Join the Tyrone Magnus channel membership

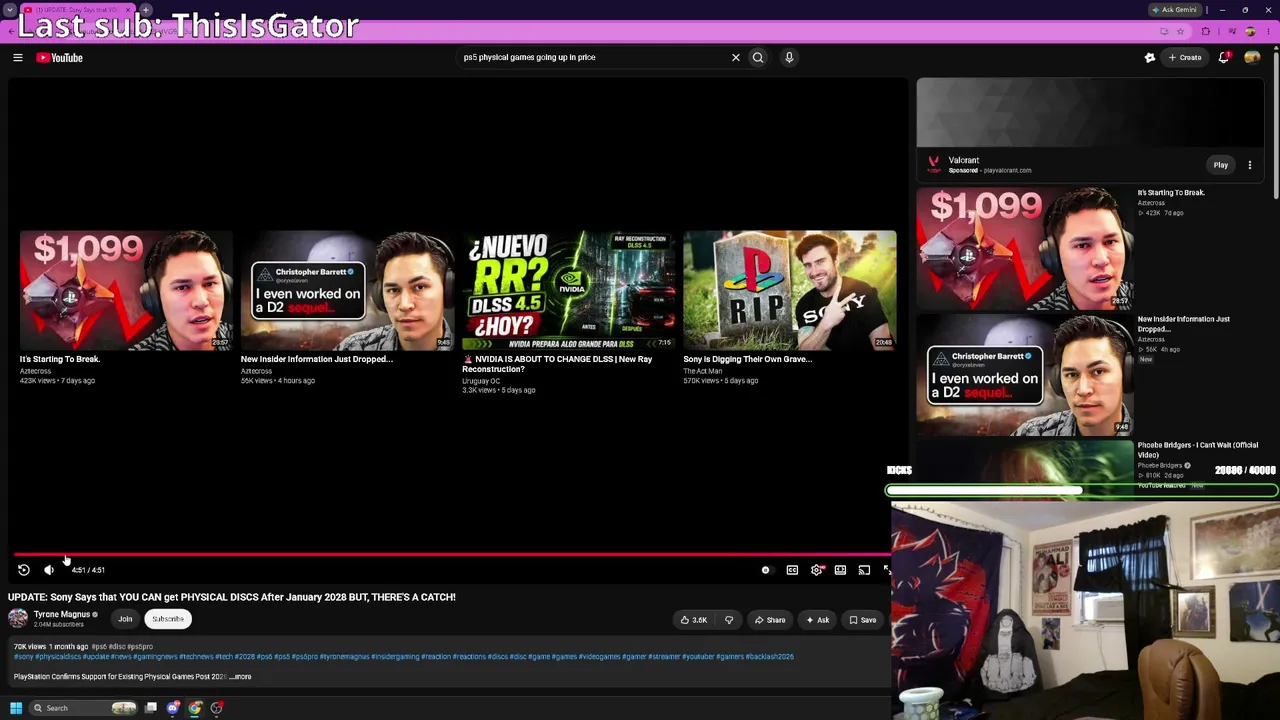click(x=125, y=619)
